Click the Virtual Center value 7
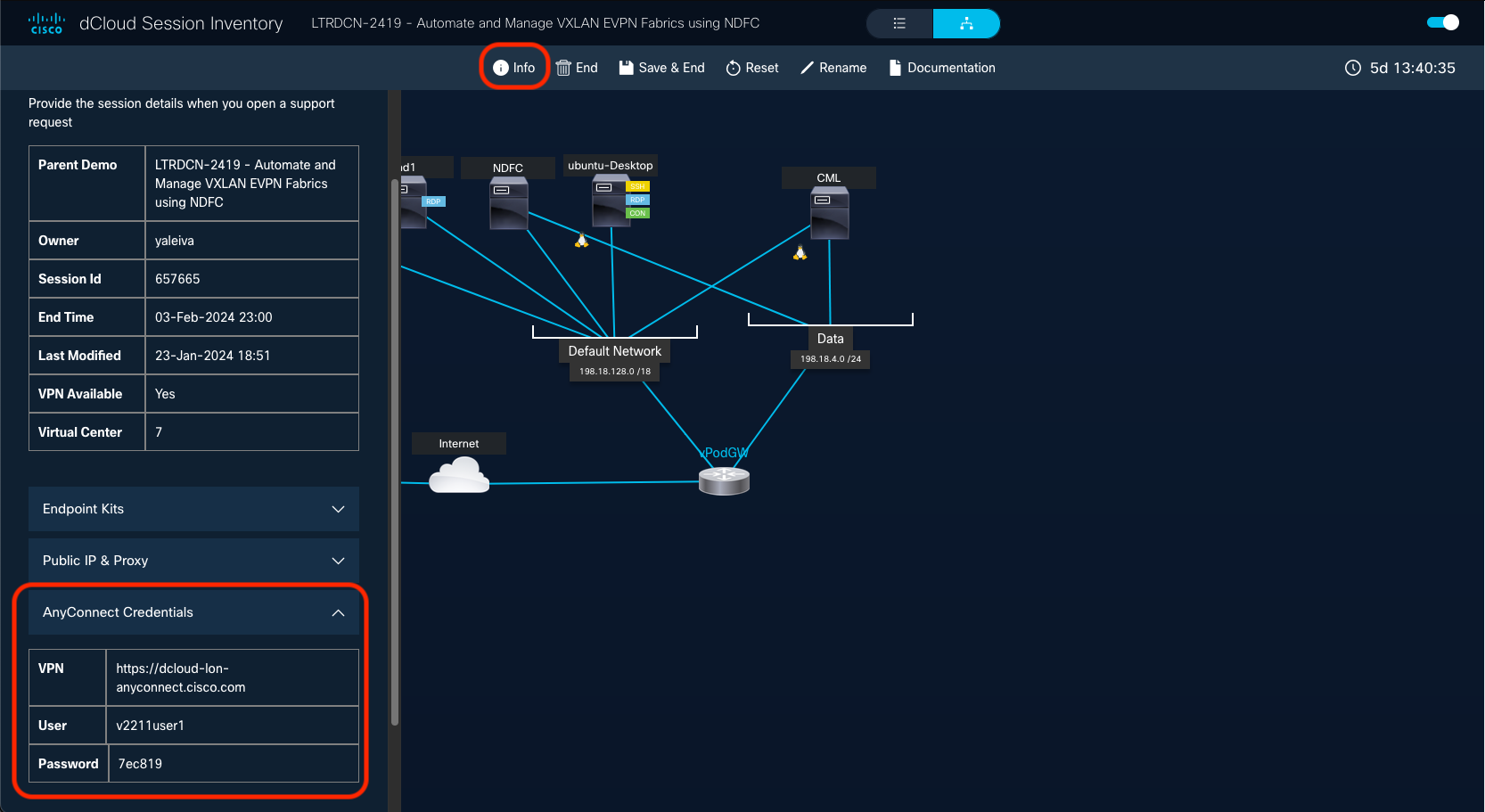 point(159,432)
